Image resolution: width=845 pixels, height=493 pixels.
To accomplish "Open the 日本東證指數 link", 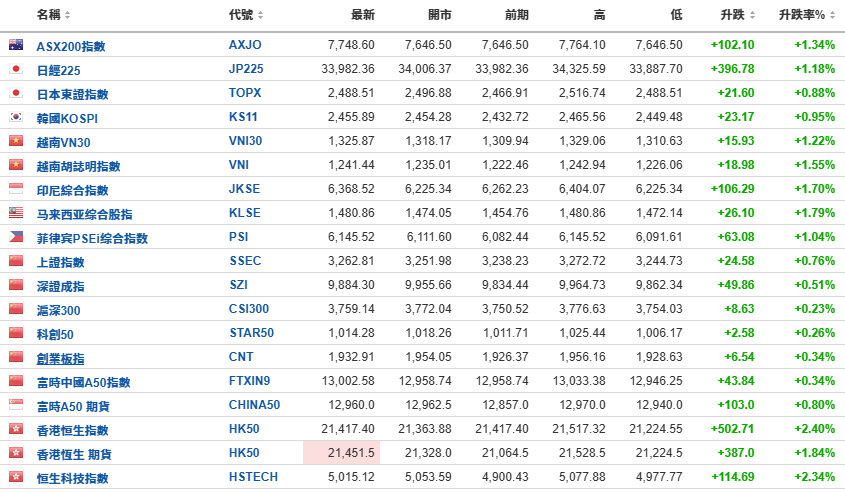I will [72, 94].
